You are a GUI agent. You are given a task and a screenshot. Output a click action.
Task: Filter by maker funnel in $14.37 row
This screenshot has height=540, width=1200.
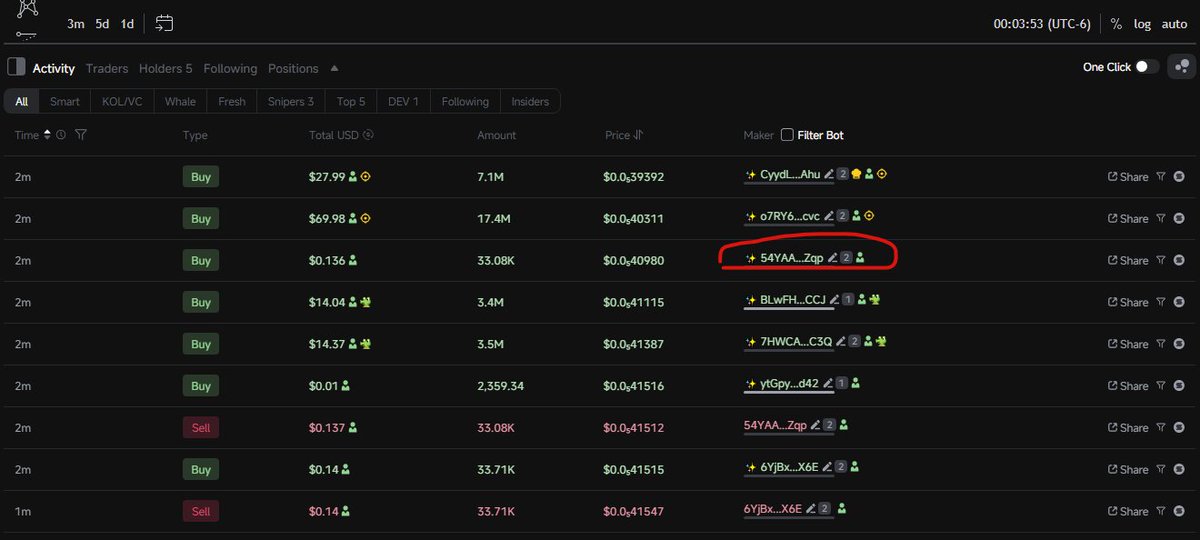click(x=1161, y=344)
